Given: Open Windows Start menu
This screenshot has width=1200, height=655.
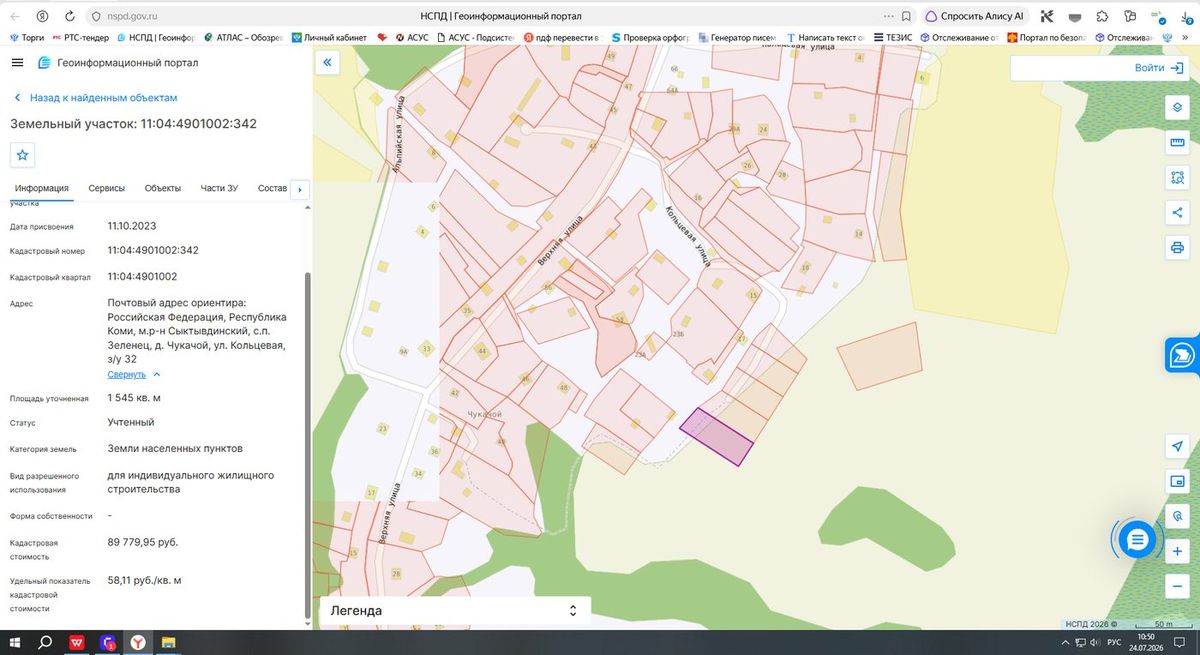Looking at the screenshot, I should coord(14,642).
